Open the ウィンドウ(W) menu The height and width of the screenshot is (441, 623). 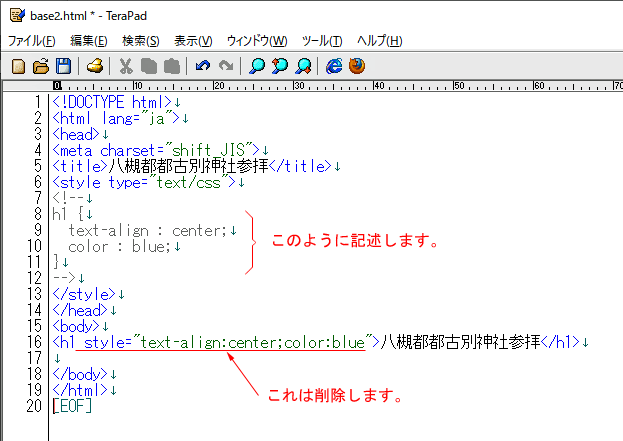[x=257, y=41]
